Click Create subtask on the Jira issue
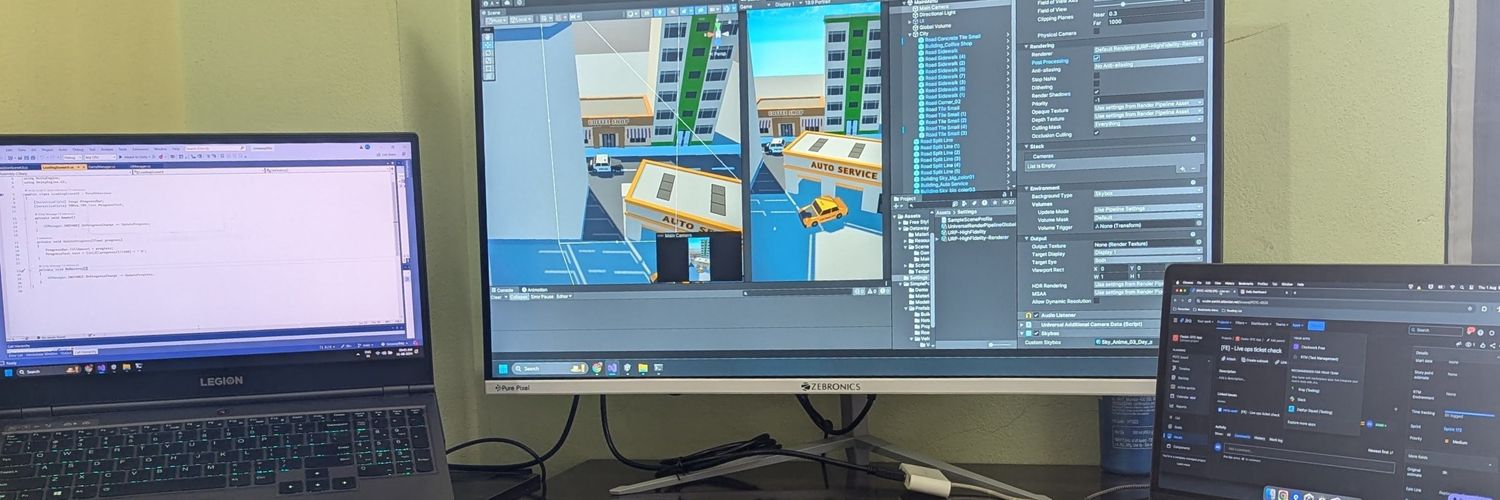The image size is (1500, 500). [1255, 360]
